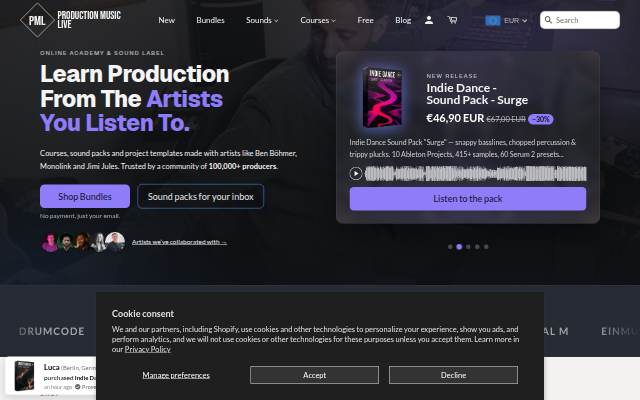Screen dimensions: 640x400
Task: Click Sound packs for your inbox button
Action: 200,196
